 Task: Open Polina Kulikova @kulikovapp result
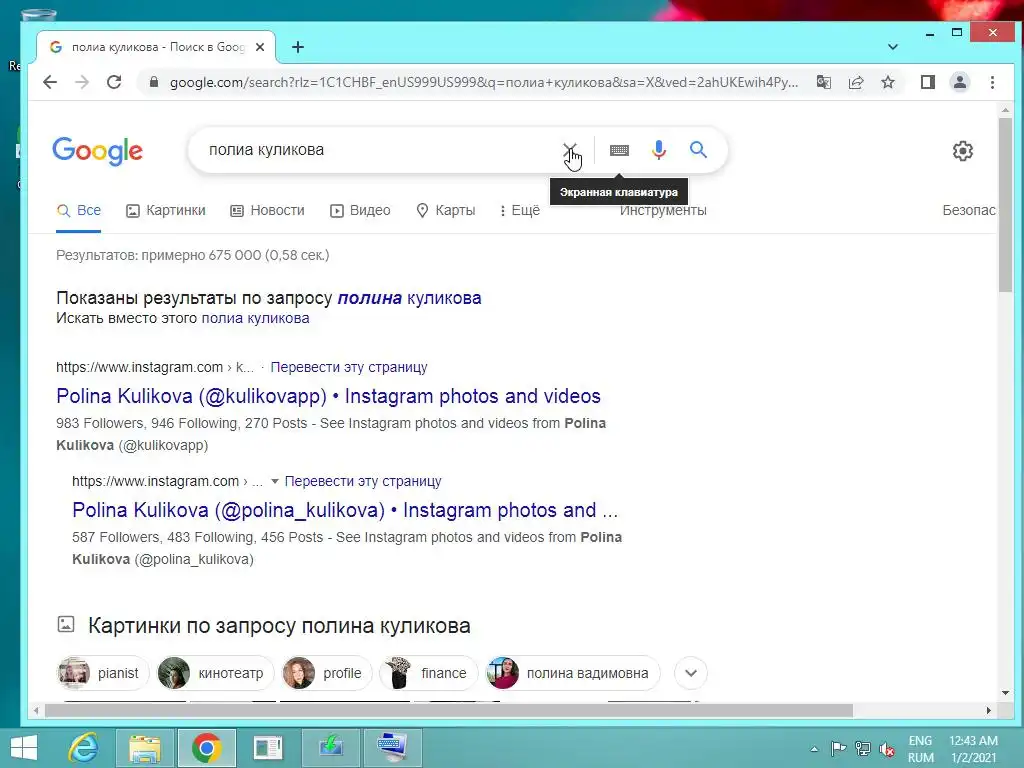point(328,396)
